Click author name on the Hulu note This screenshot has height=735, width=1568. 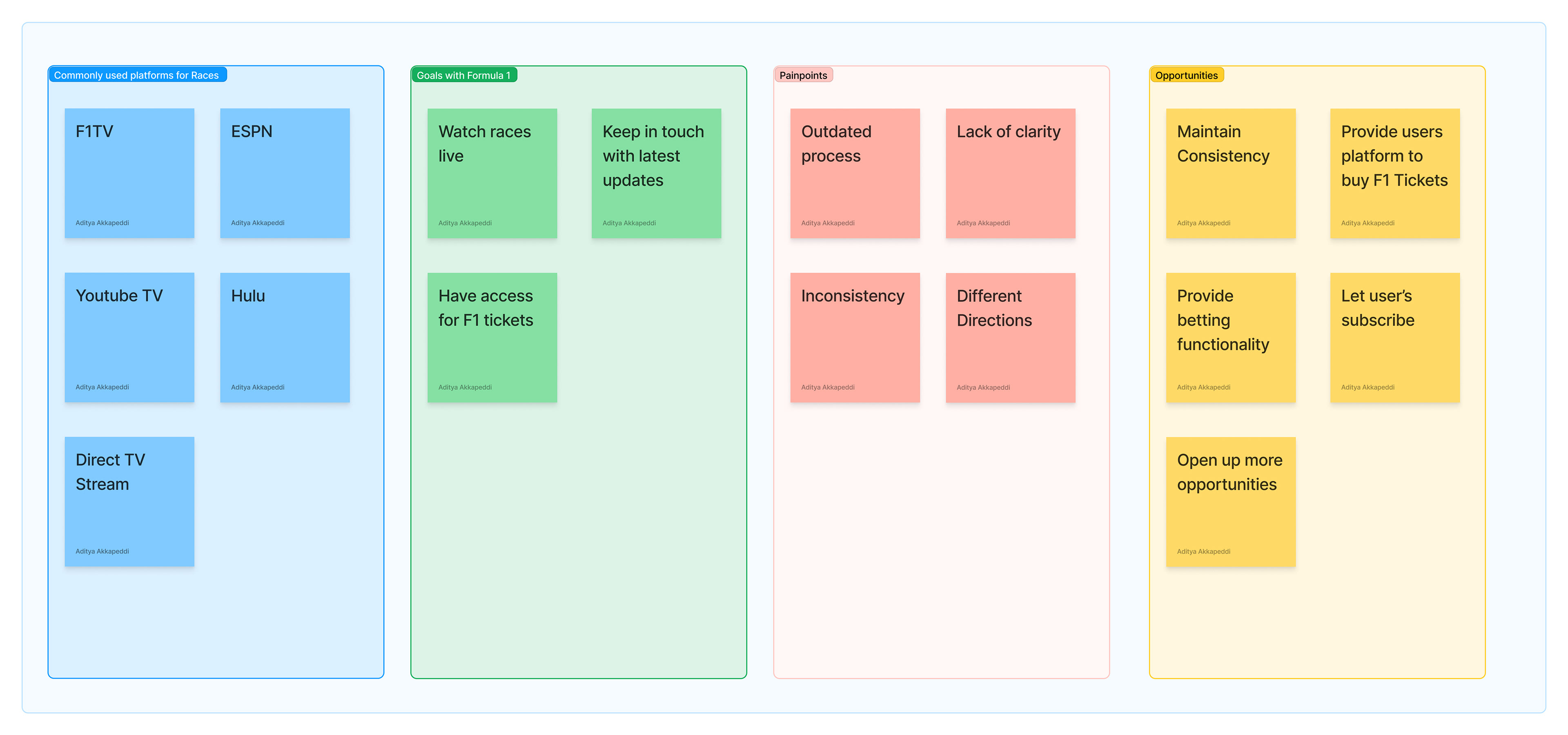point(258,387)
